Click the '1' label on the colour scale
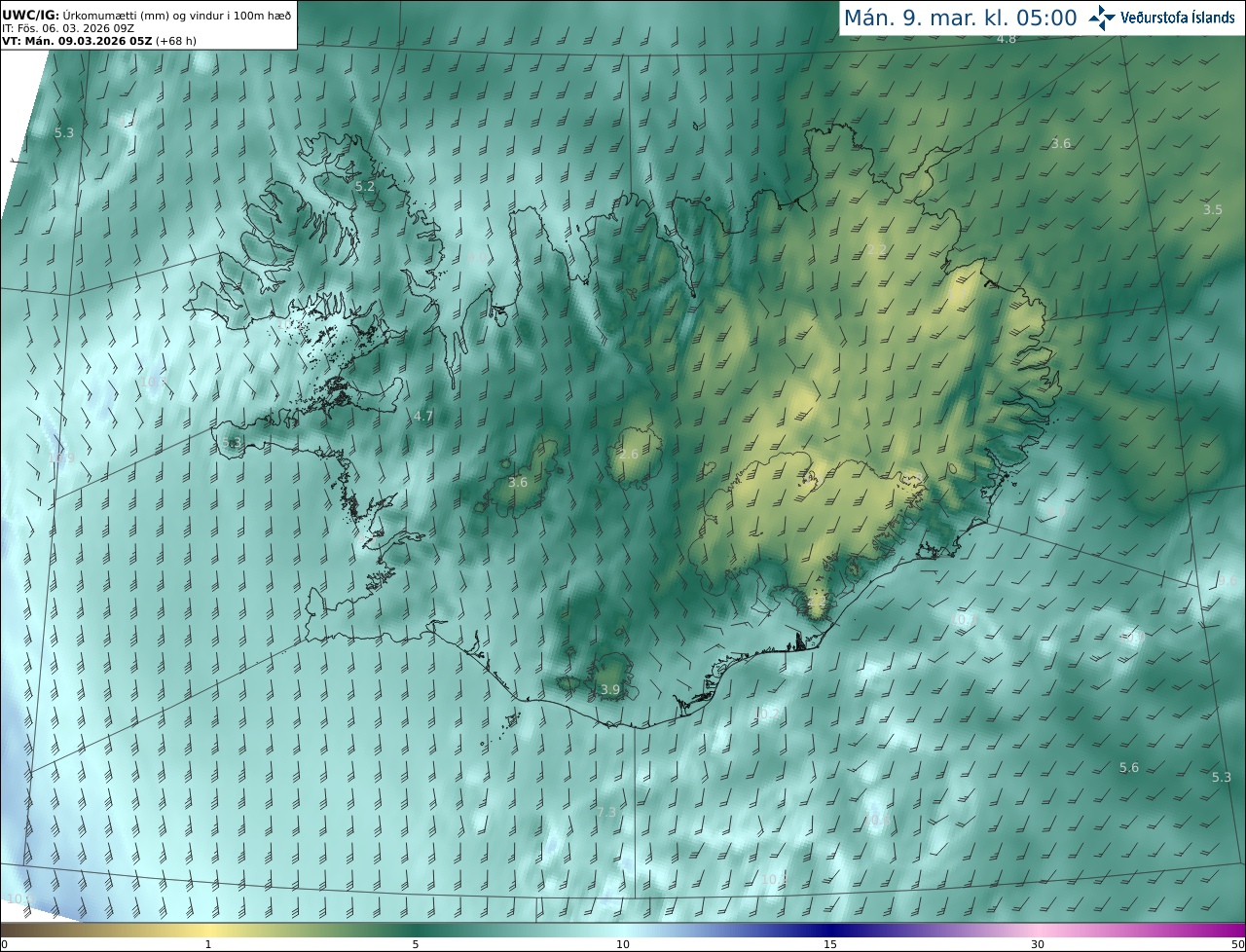 (x=208, y=944)
